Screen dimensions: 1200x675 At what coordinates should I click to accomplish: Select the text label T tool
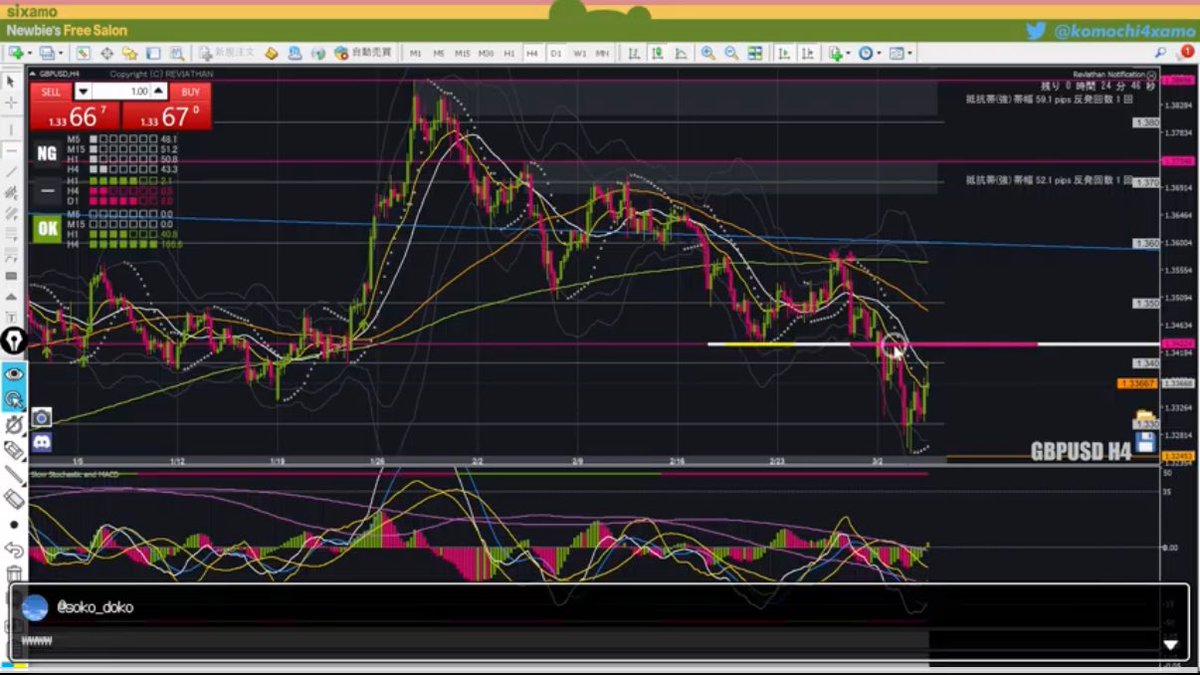pos(12,316)
